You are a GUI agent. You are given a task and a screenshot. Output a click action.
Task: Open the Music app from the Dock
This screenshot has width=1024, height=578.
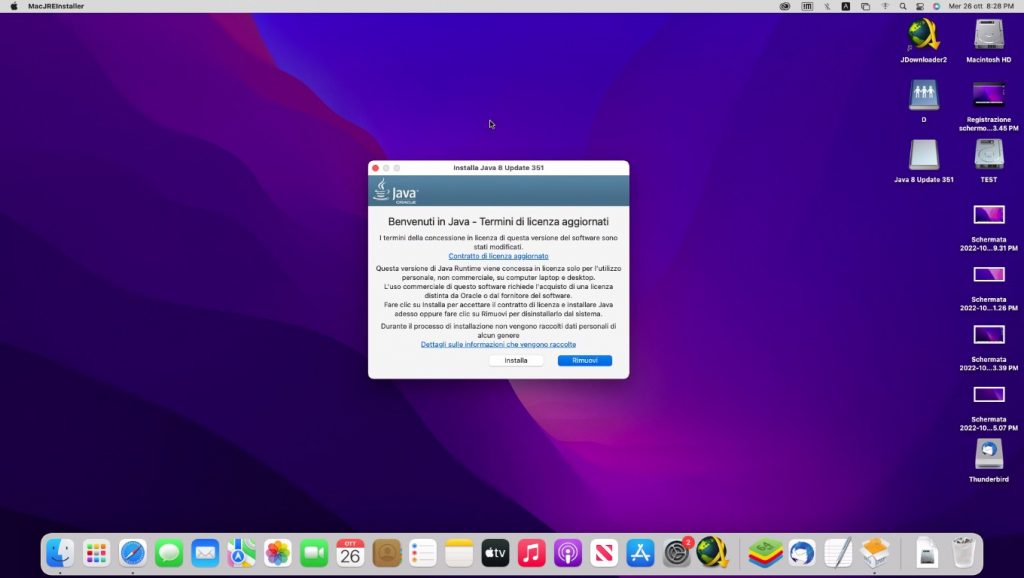coord(531,551)
